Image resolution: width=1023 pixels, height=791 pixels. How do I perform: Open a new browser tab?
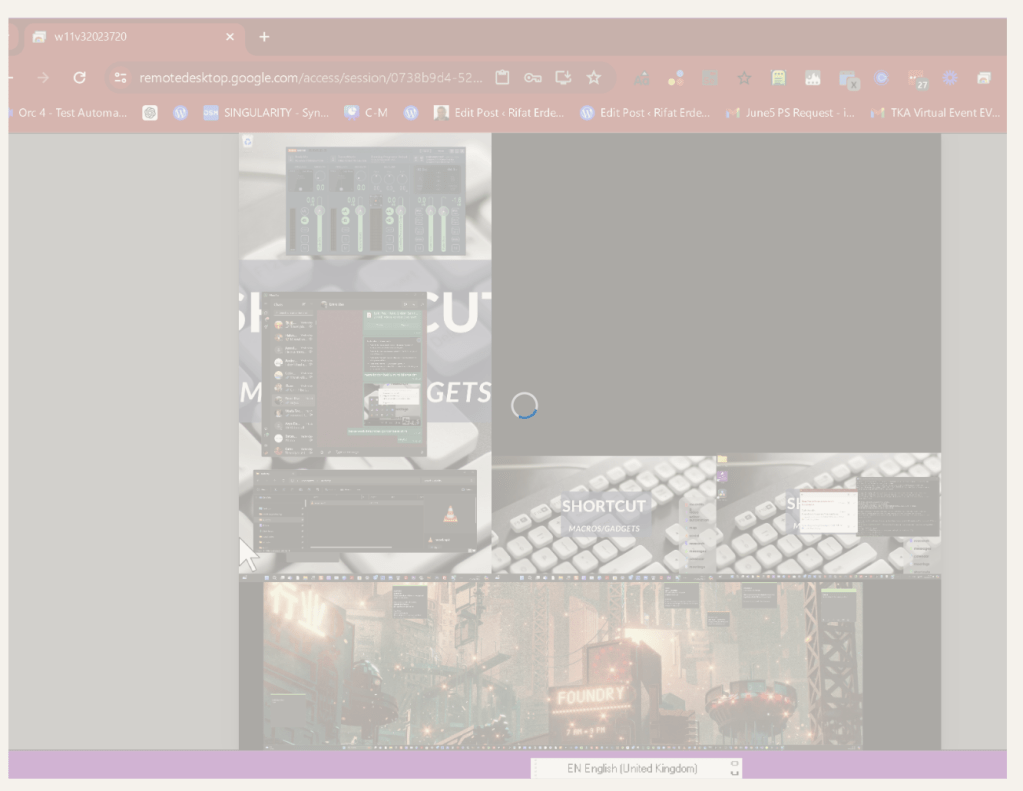pos(264,37)
